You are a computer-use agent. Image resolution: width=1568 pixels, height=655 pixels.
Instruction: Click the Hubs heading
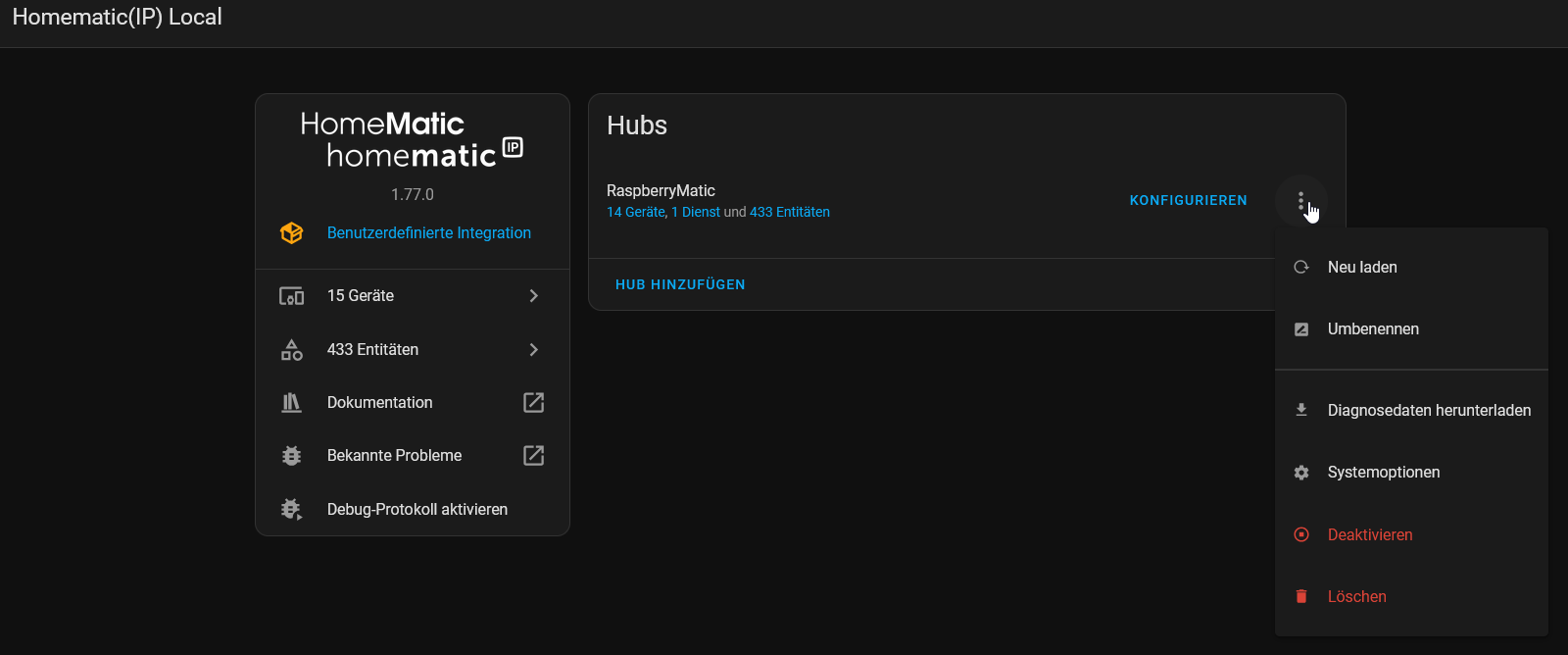click(637, 126)
